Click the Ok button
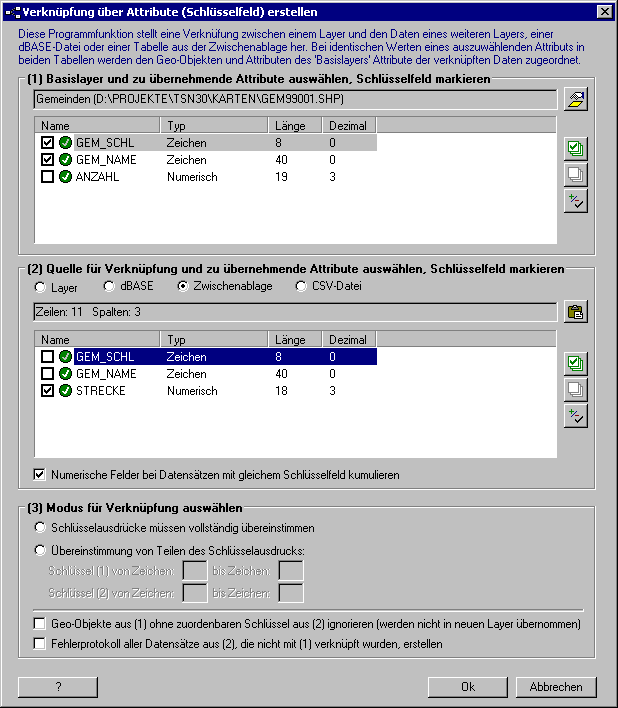 [468, 687]
